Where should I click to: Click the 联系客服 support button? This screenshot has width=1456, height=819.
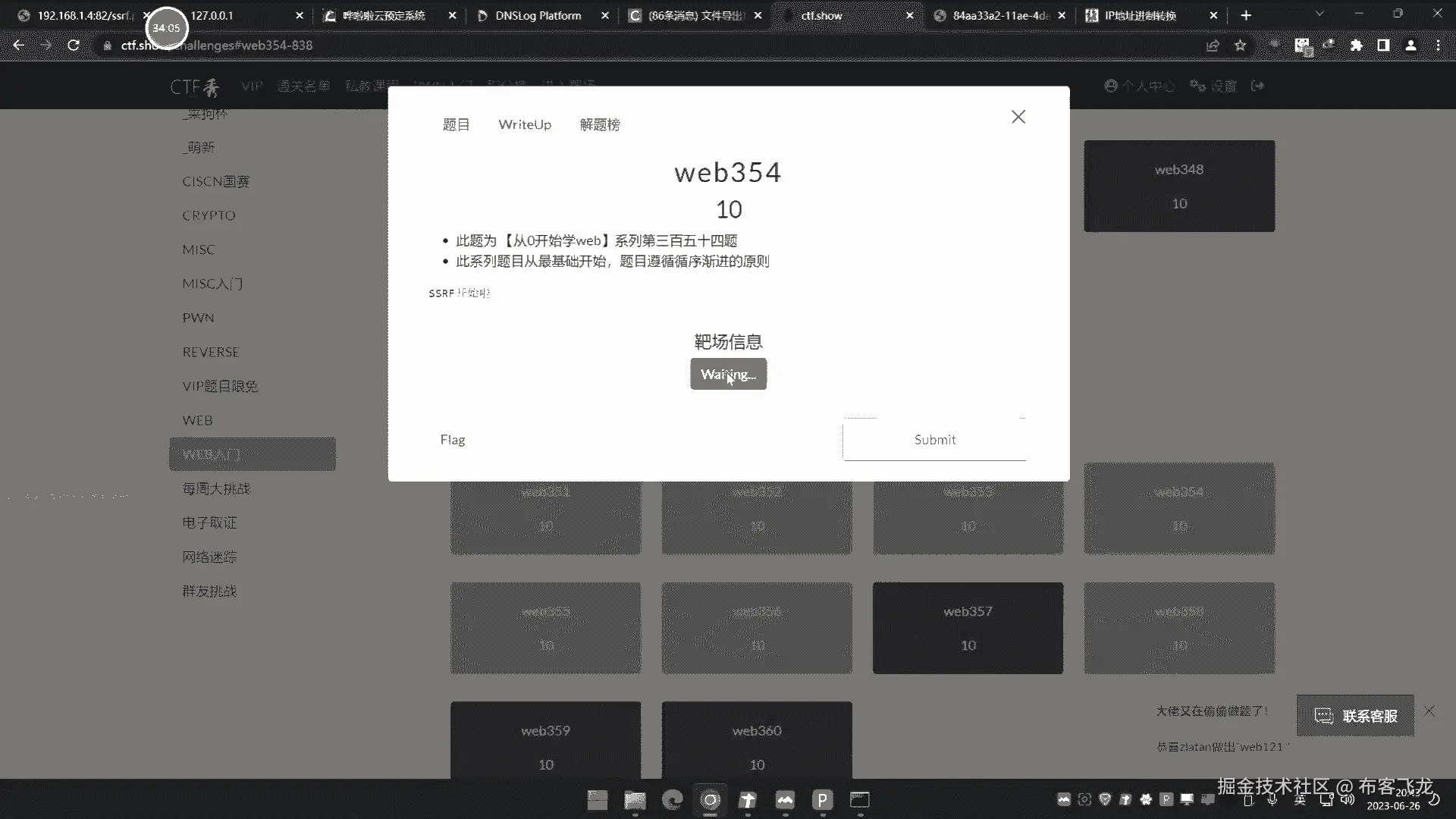1355,716
